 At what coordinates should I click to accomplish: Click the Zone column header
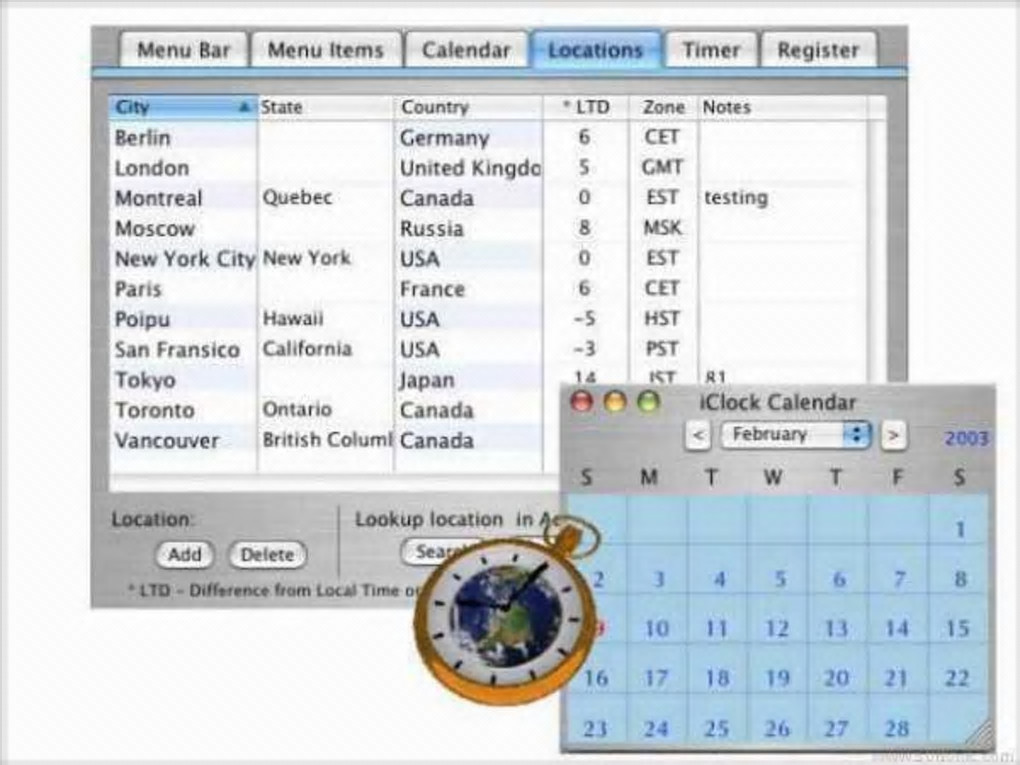664,107
